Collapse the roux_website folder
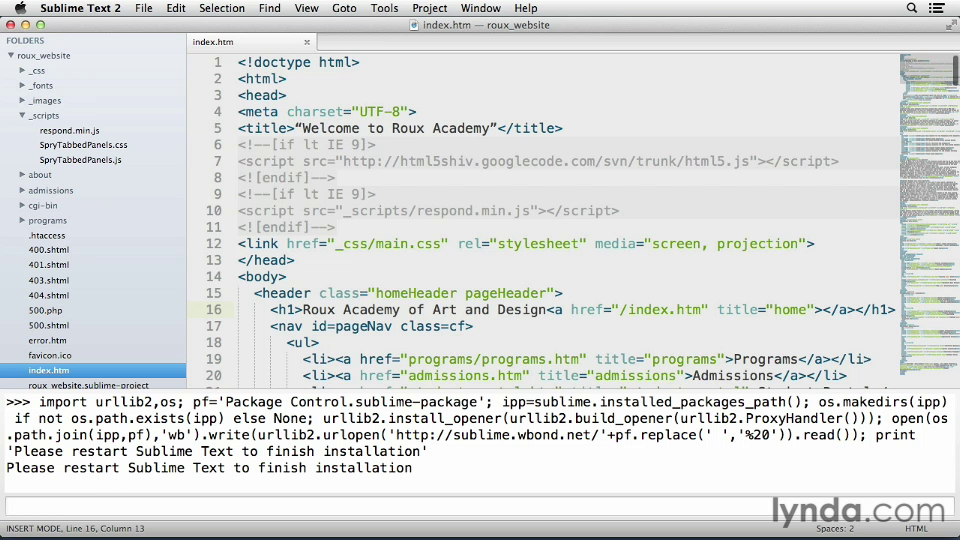This screenshot has height=540, width=960. [10, 55]
